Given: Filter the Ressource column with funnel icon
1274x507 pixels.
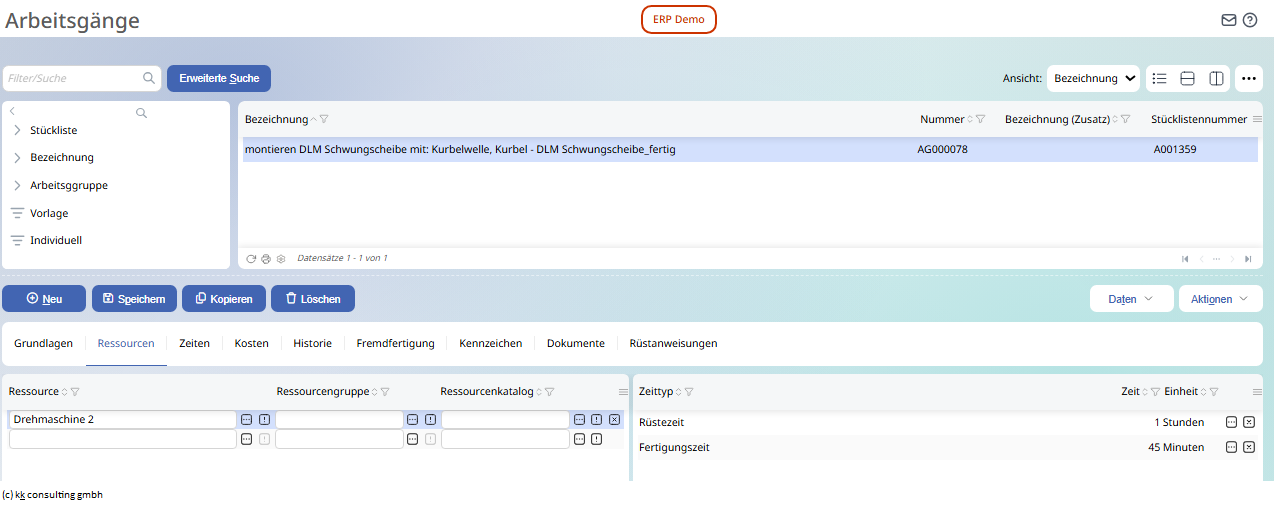Looking at the screenshot, I should tap(75, 392).
